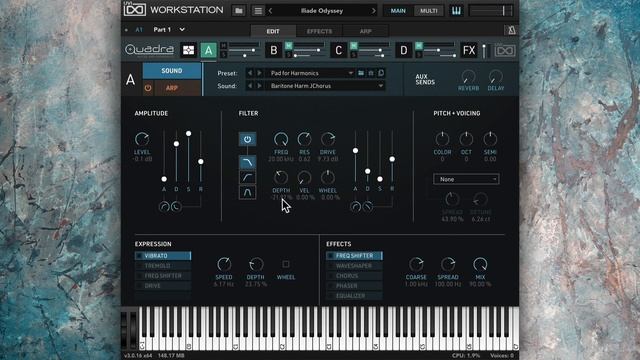The width and height of the screenshot is (640, 360).
Task: Toggle solo on layer A
Action: (x=224, y=54)
